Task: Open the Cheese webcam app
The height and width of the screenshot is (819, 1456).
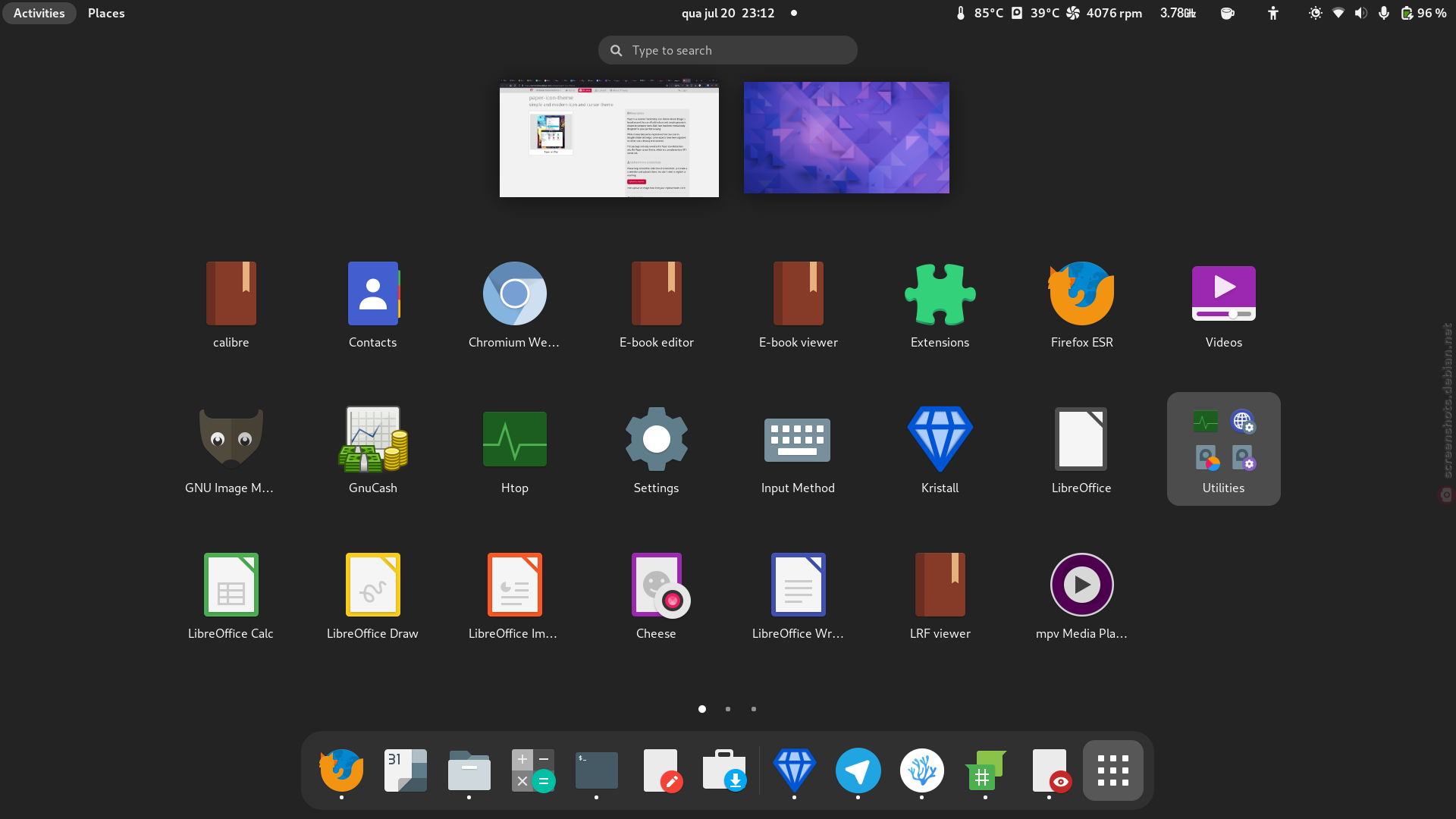Action: pyautogui.click(x=656, y=595)
